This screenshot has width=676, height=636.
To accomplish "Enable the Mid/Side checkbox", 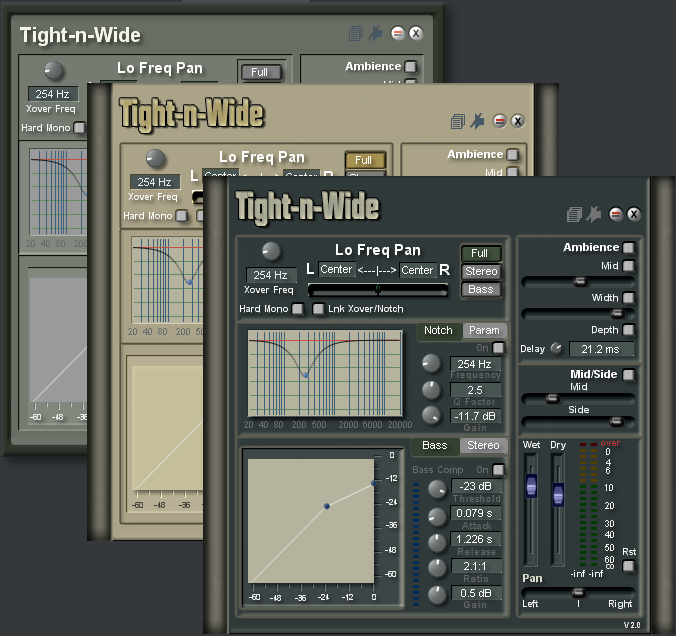I will point(629,375).
